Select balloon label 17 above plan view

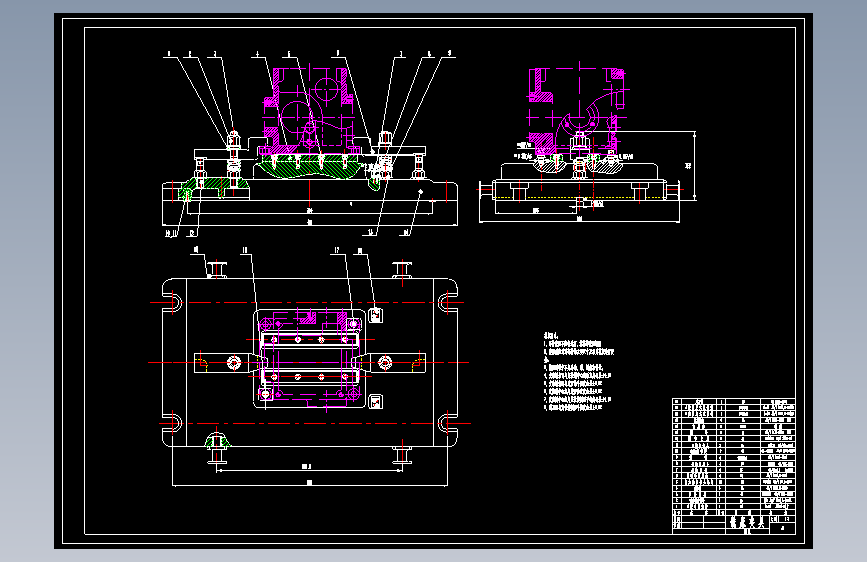click(336, 251)
